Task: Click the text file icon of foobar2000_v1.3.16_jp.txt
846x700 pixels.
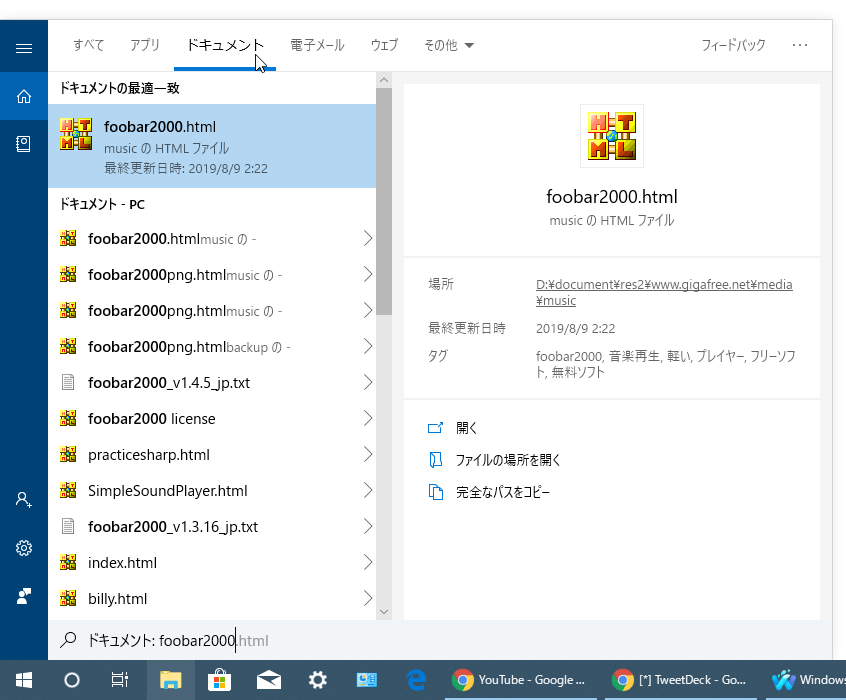Action: coord(68,526)
